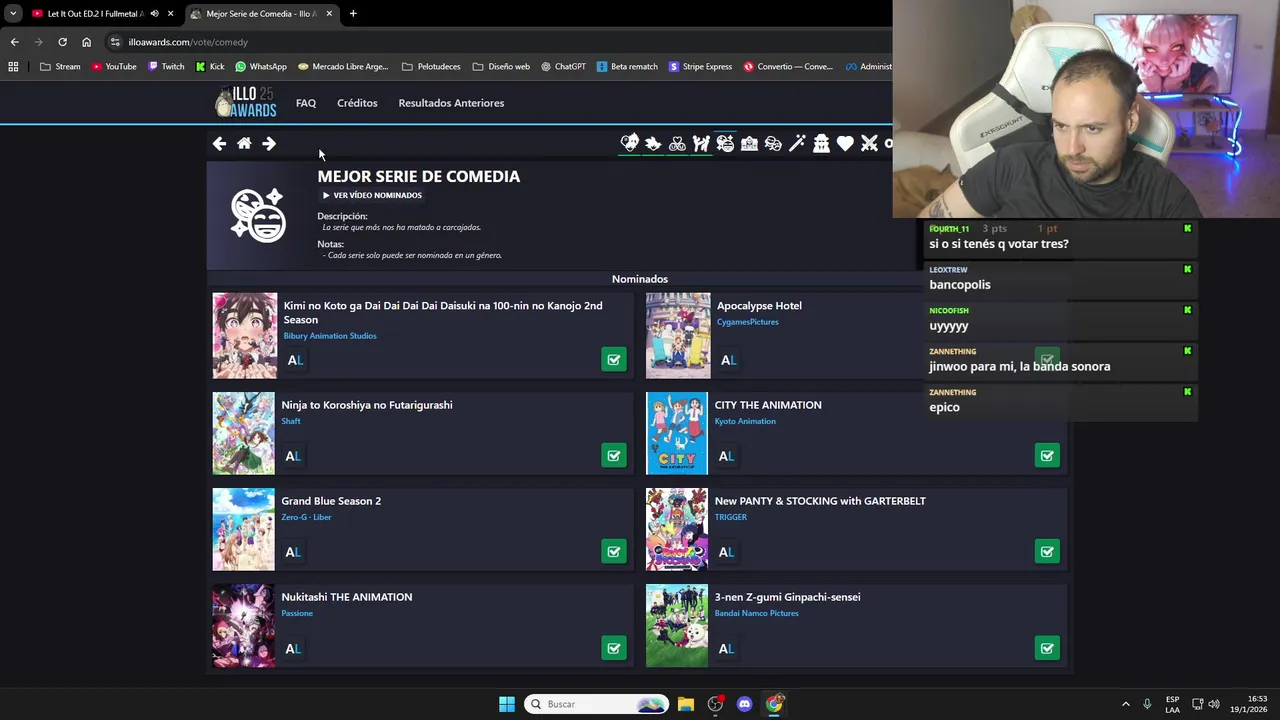1280x720 pixels.
Task: Select the Mejor Serie de Comedia tab
Action: pos(262,14)
